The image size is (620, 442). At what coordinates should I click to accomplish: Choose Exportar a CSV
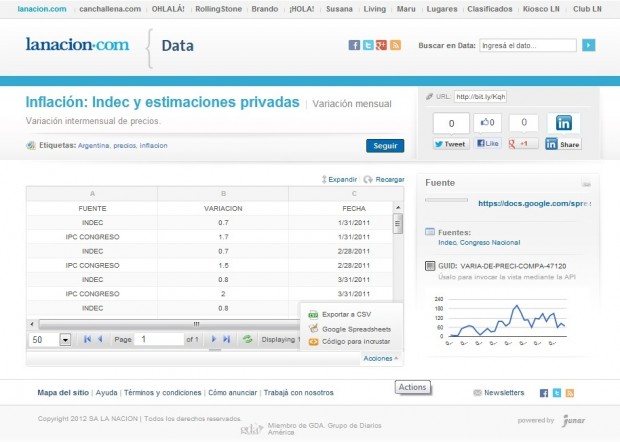[x=346, y=315]
